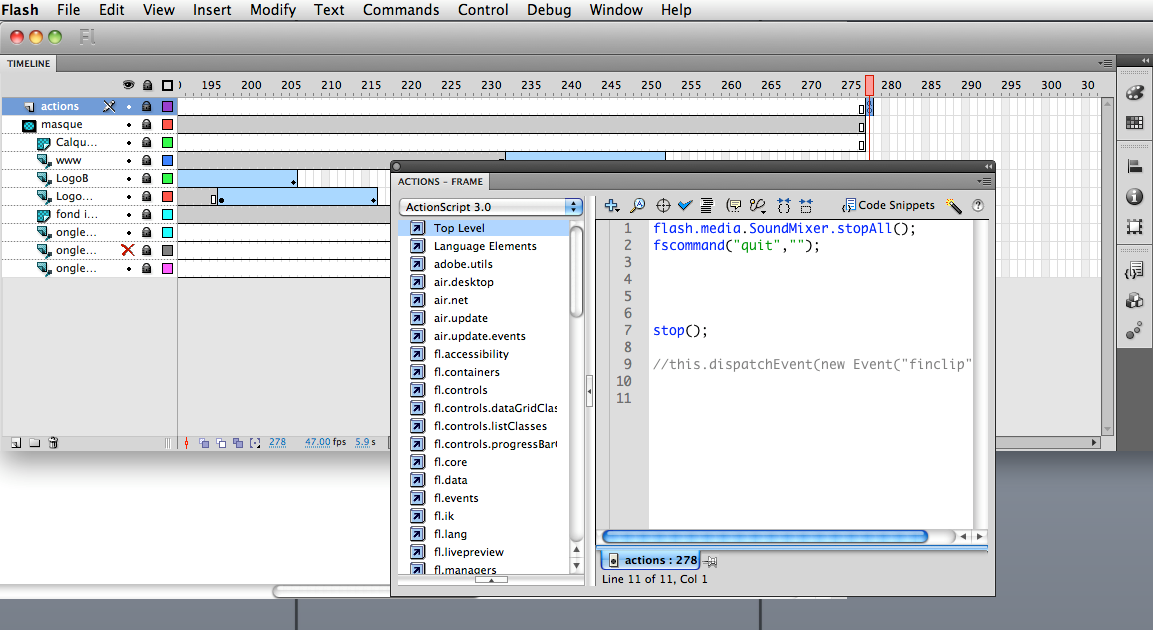
Task: Click the script editor horizontal scrollbar
Action: [x=765, y=537]
